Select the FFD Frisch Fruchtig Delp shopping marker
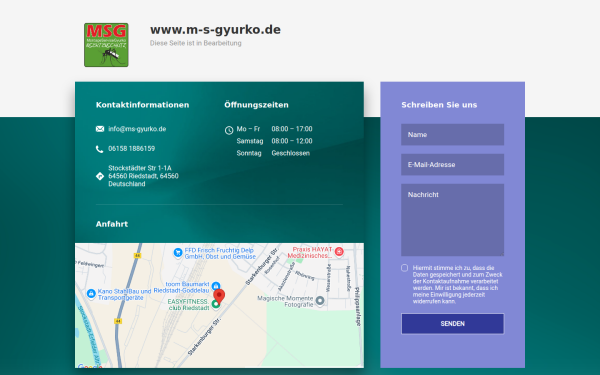Screen dimensions: 600x375 coord(178,252)
